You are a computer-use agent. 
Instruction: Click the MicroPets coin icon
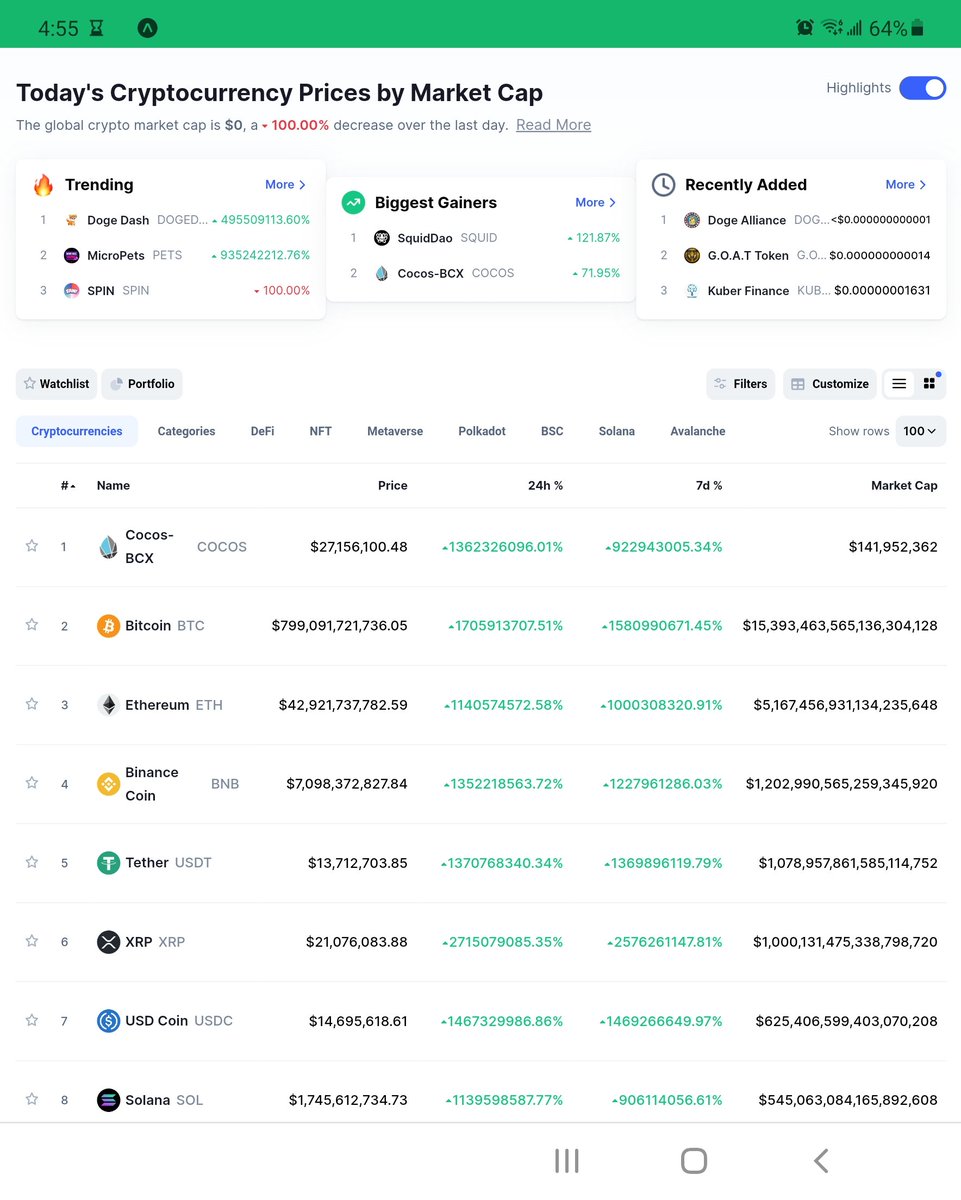point(71,256)
